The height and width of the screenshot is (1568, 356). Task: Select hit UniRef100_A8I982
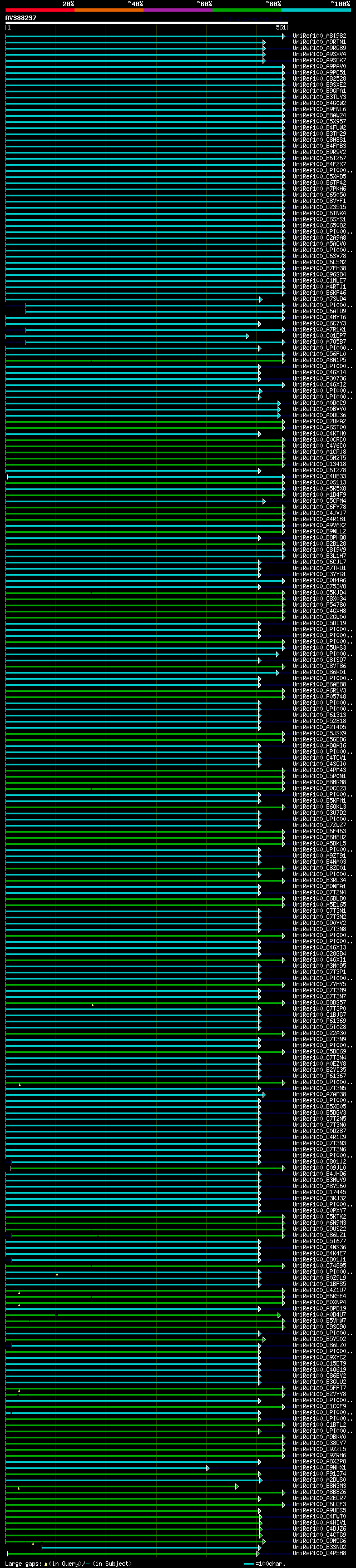(x=319, y=36)
